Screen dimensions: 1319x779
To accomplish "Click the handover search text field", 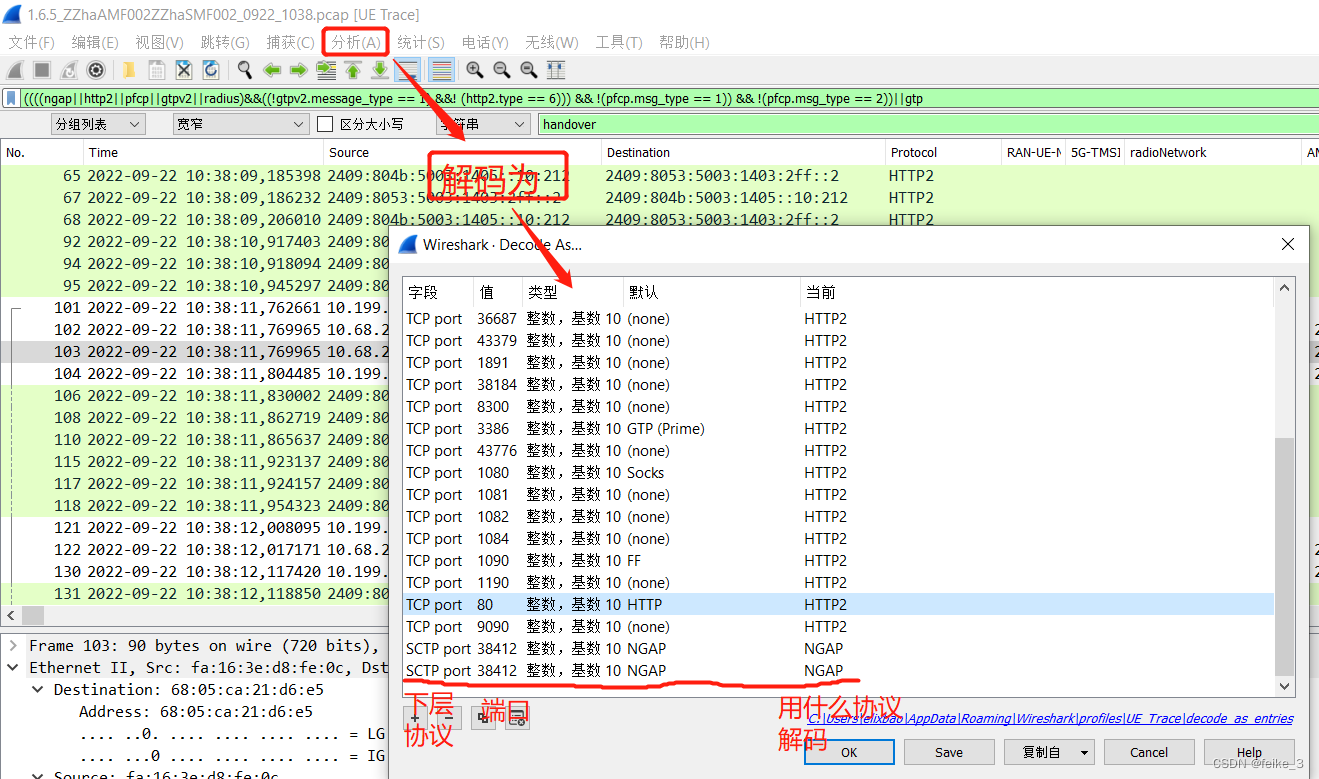I will [927, 124].
